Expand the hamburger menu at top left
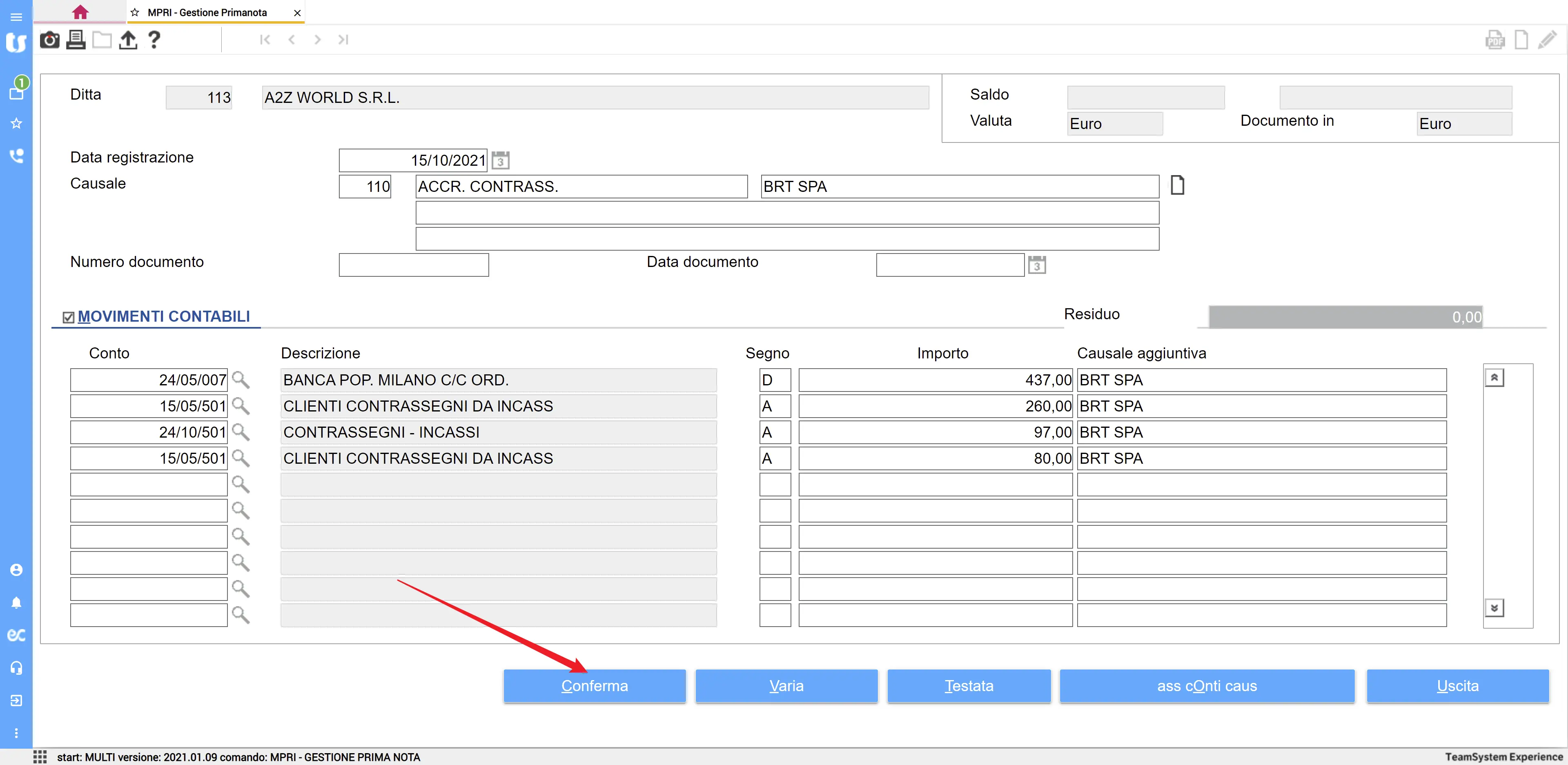 (x=16, y=17)
